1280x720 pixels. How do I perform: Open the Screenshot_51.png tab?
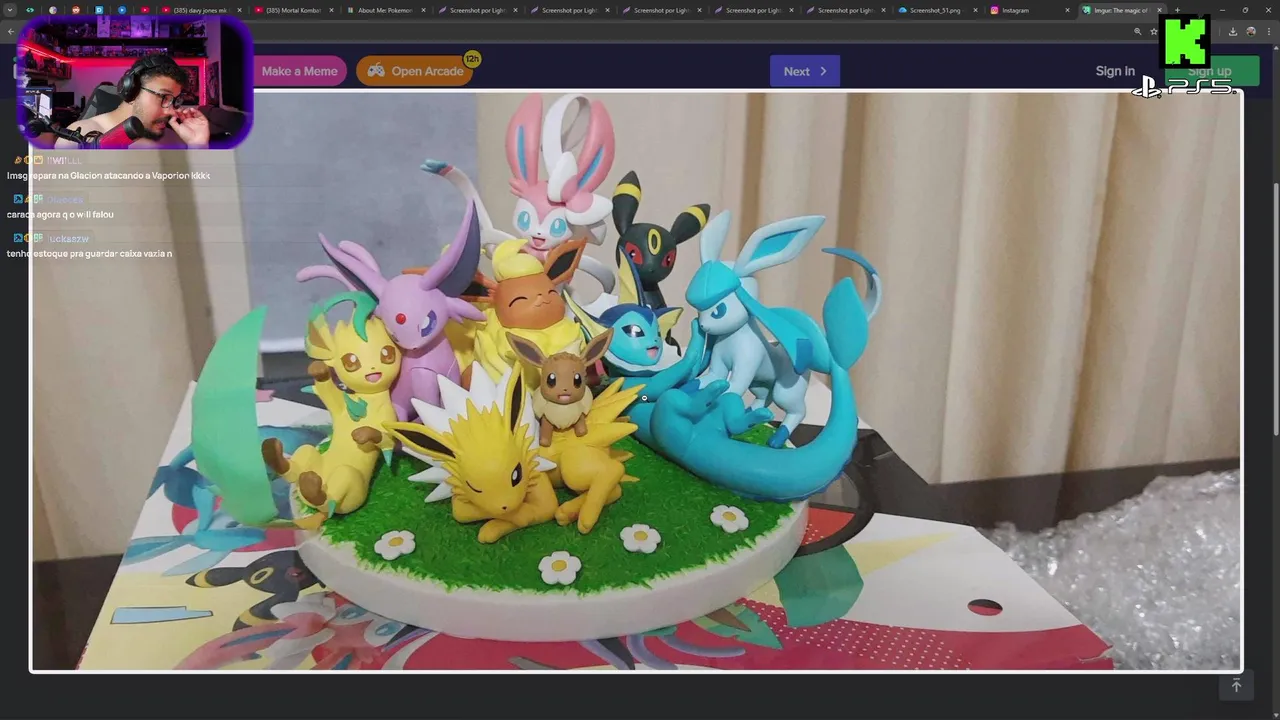[x=934, y=10]
